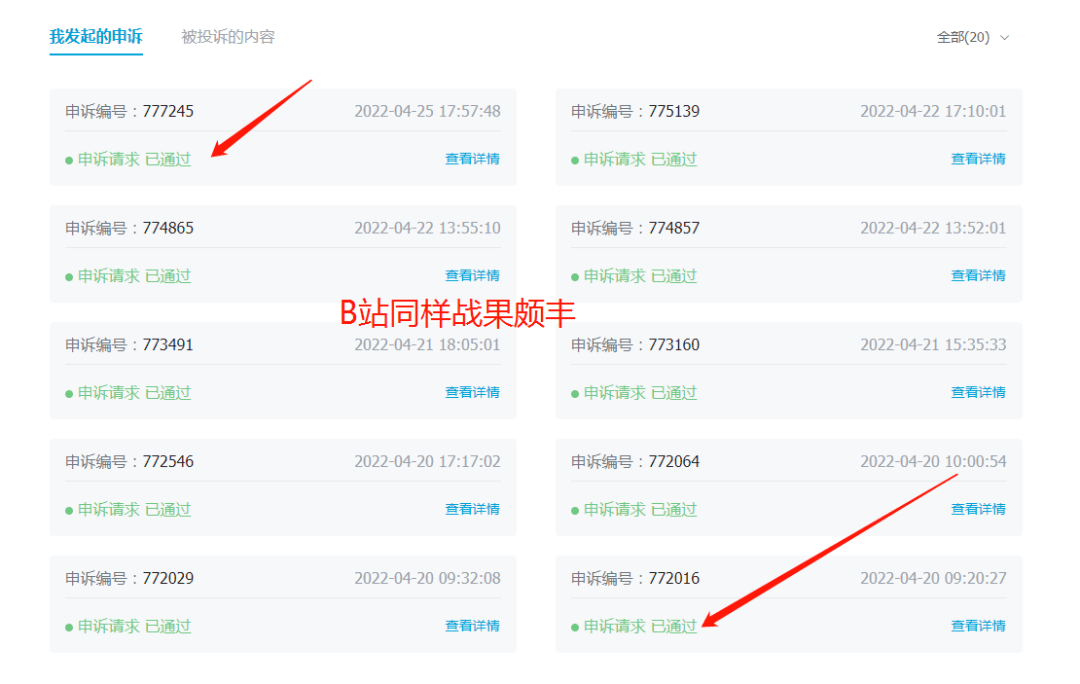Switch to 我发起的申诉 tab
Viewport: 1080px width, 684px height.
[x=96, y=37]
